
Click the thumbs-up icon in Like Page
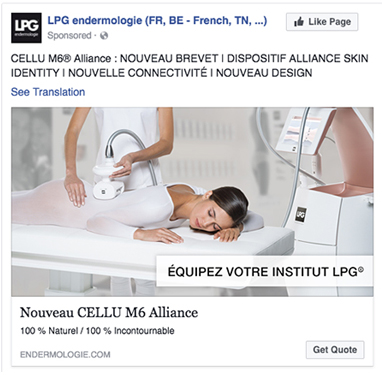click(299, 22)
